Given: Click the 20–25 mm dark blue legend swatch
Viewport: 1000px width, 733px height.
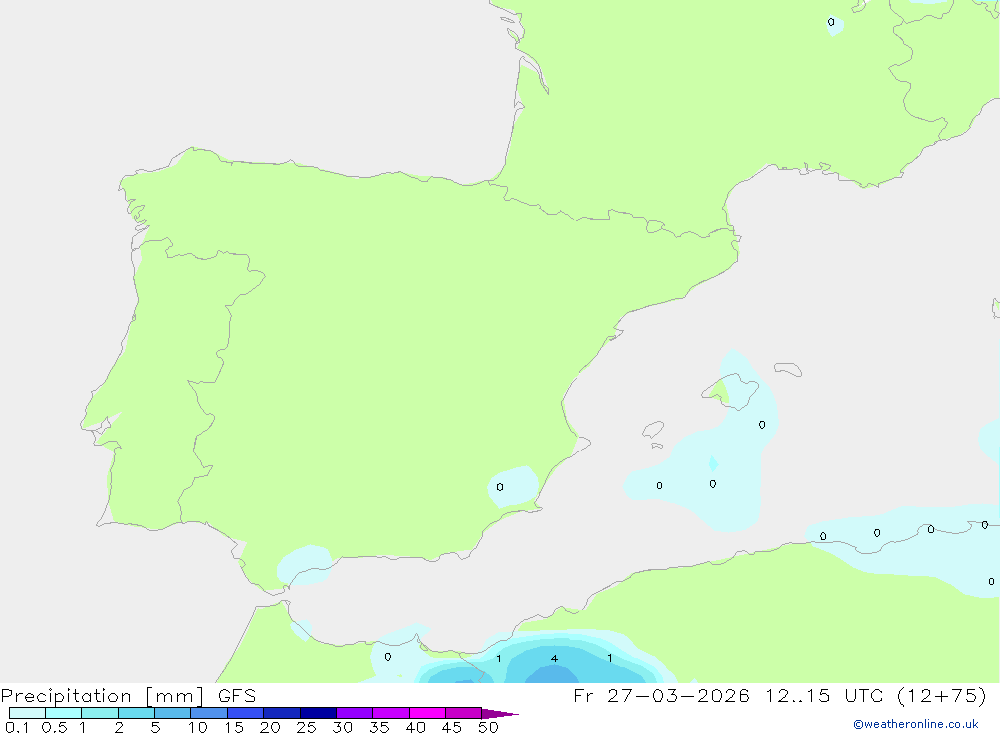Looking at the screenshot, I should (282, 713).
